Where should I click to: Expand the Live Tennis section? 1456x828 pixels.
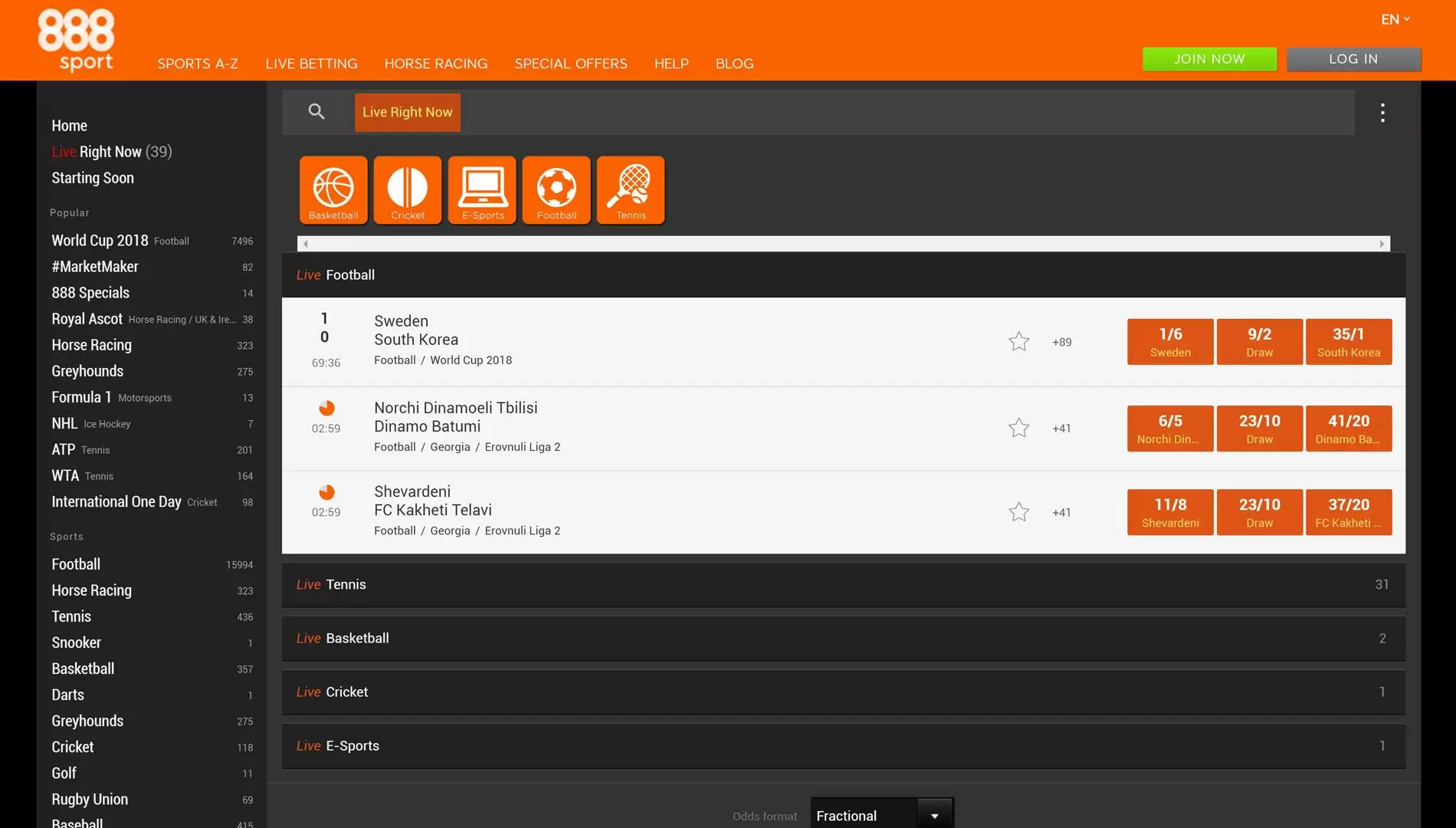pos(843,584)
